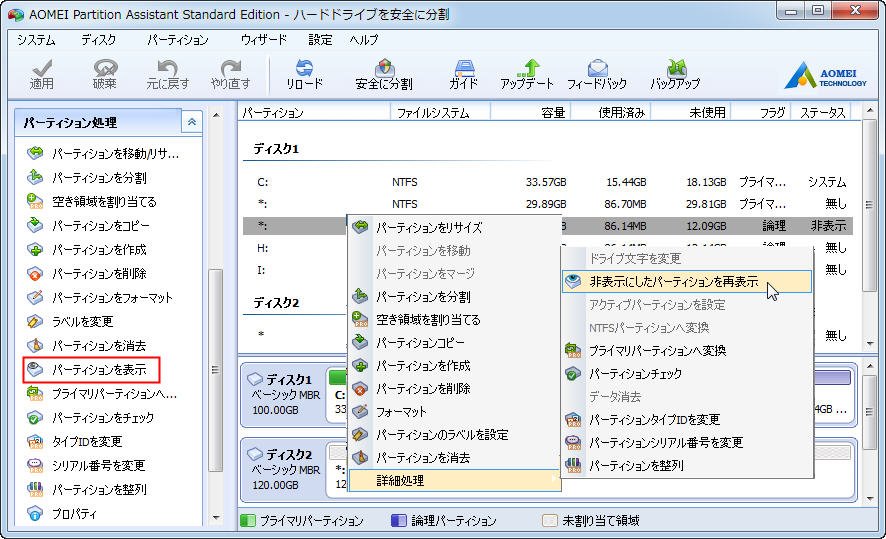Choose パーティションを分割 in context menu

point(454,297)
